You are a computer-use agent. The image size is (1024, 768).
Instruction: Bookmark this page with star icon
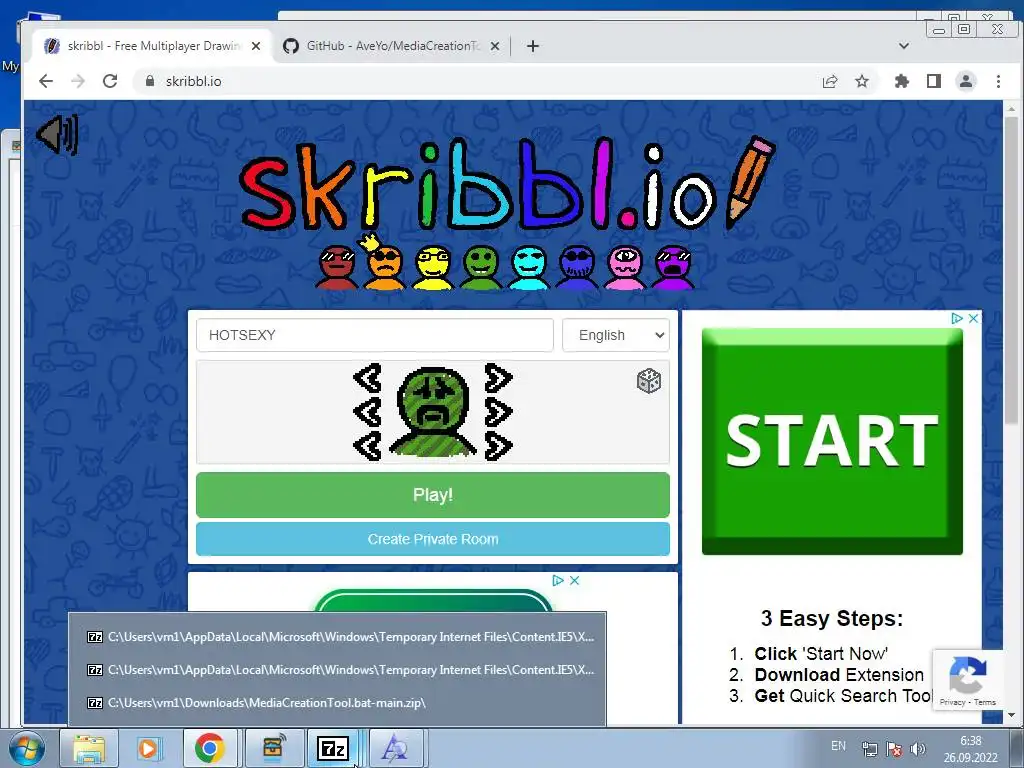(862, 81)
